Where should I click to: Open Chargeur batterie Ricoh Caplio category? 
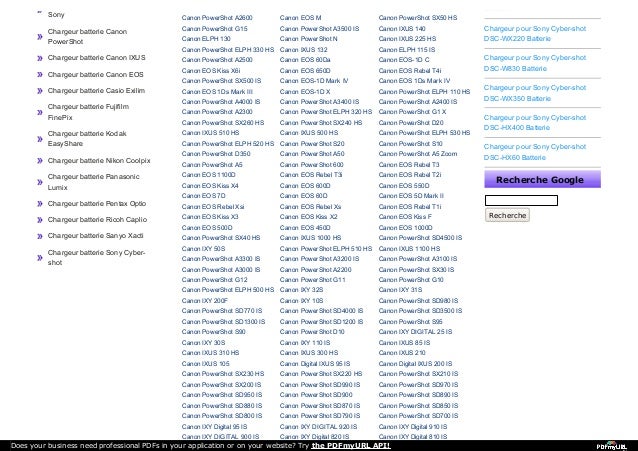(x=97, y=219)
